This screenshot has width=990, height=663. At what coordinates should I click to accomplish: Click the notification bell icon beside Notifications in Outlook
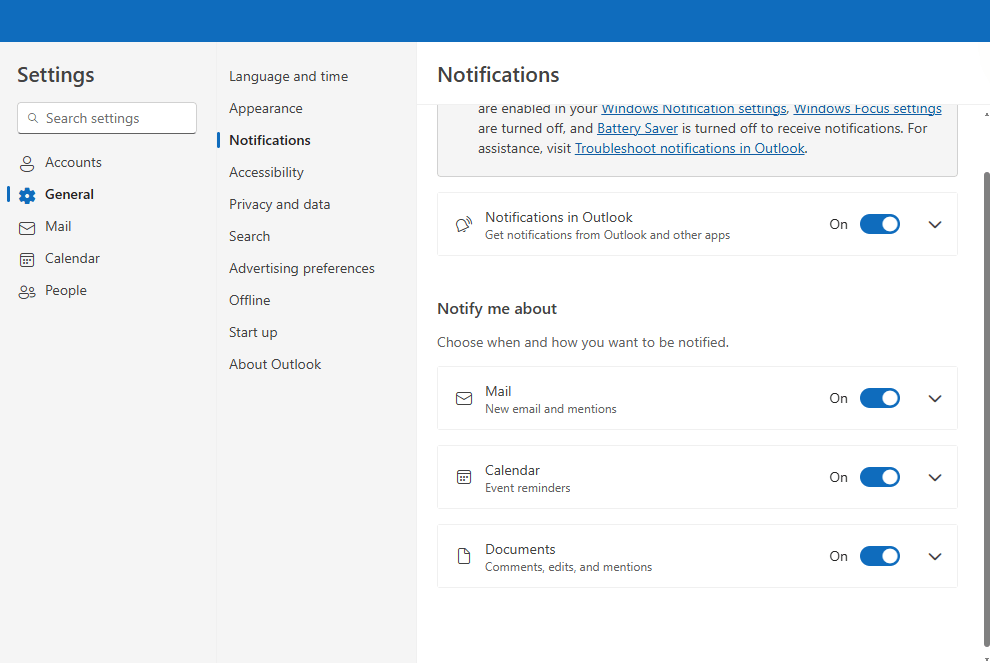pos(463,224)
